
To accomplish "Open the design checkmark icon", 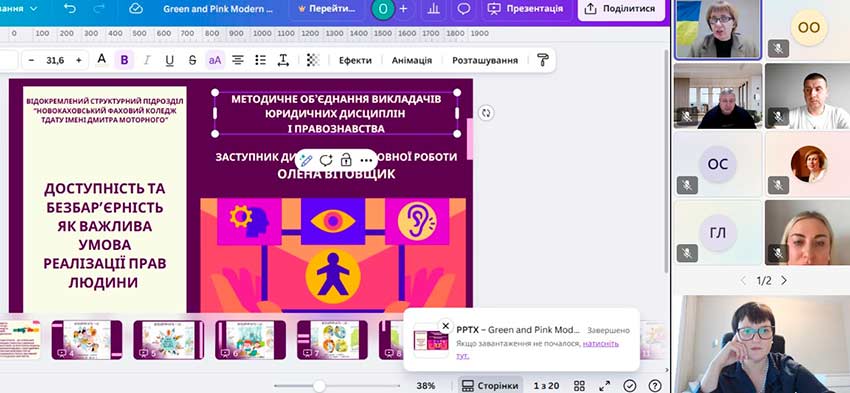I will pos(629,385).
